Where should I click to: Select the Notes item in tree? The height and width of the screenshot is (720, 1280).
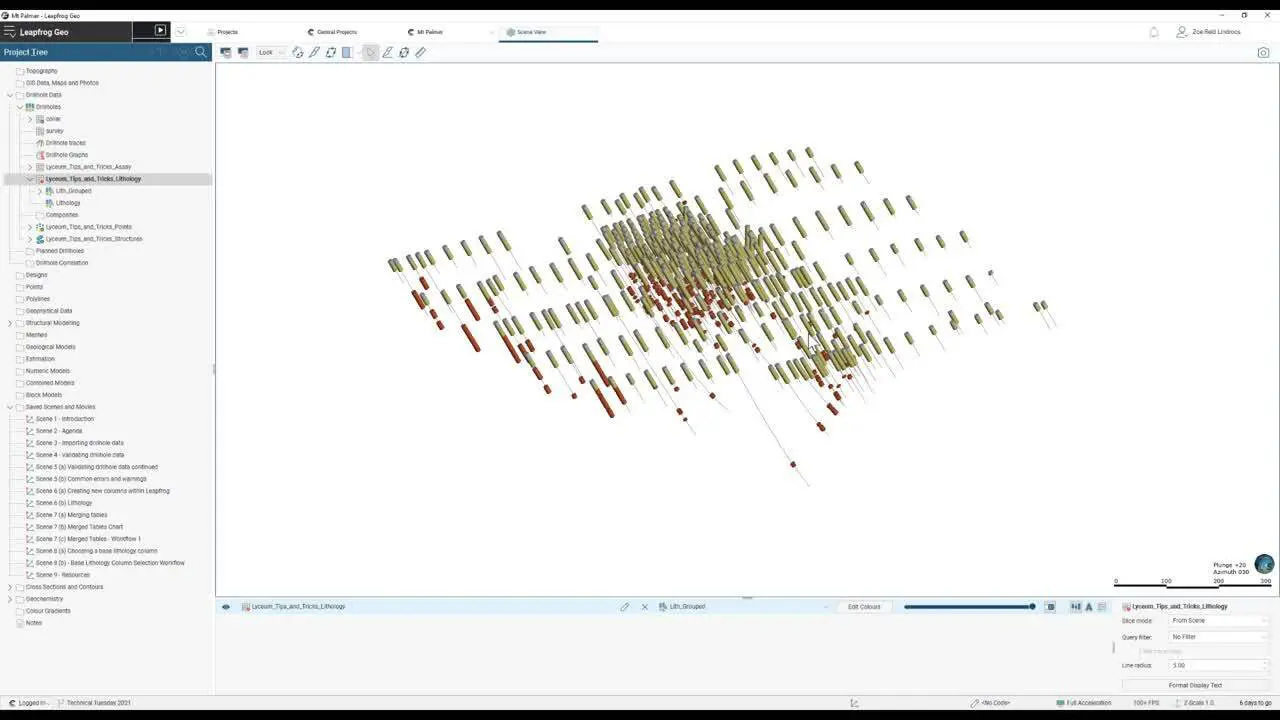[34, 623]
